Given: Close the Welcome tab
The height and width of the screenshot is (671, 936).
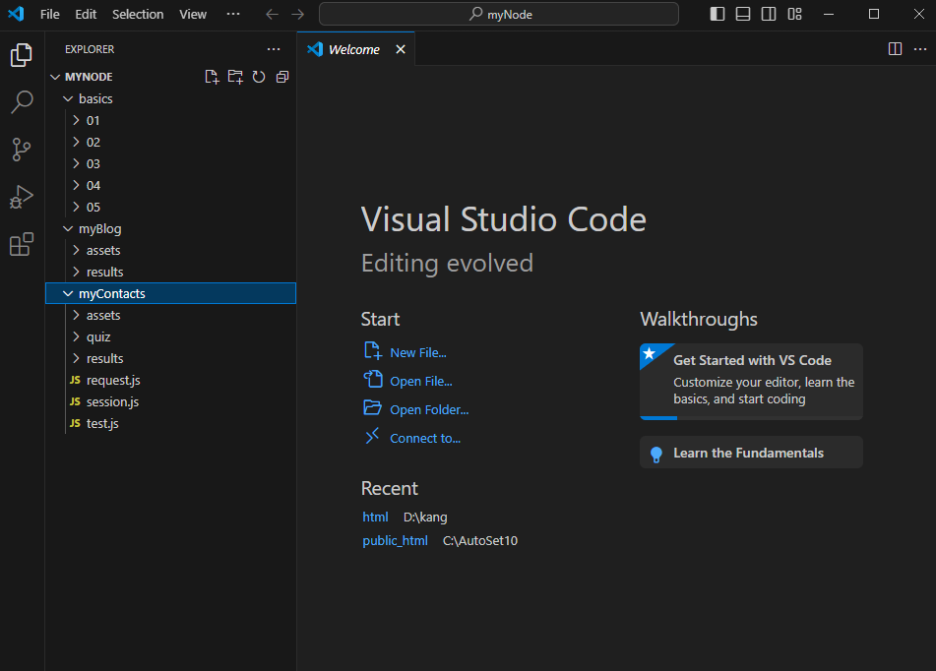Looking at the screenshot, I should click(x=401, y=50).
